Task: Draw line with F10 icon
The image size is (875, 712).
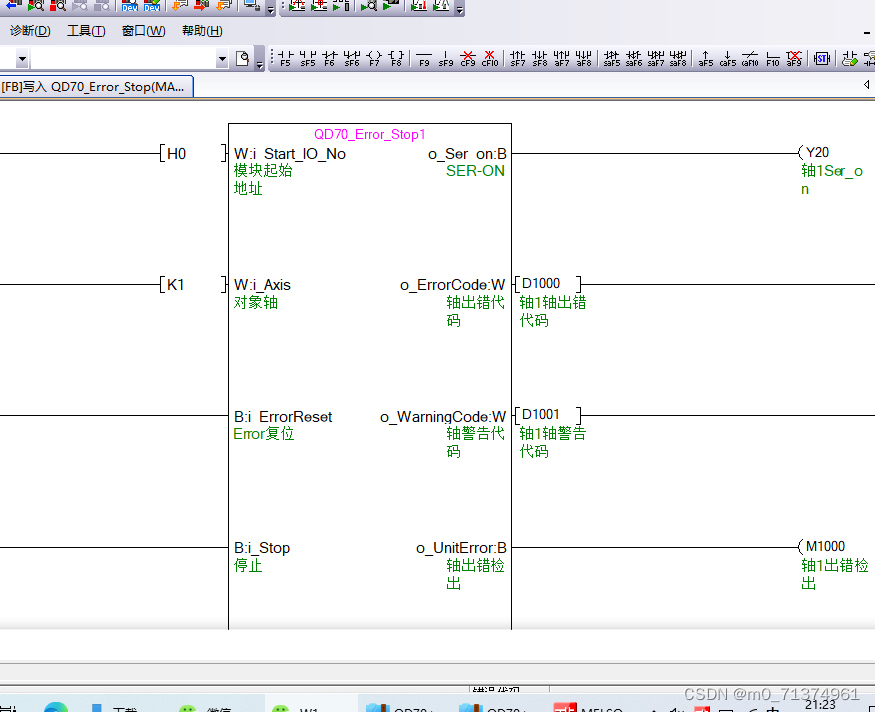Action: click(x=772, y=58)
